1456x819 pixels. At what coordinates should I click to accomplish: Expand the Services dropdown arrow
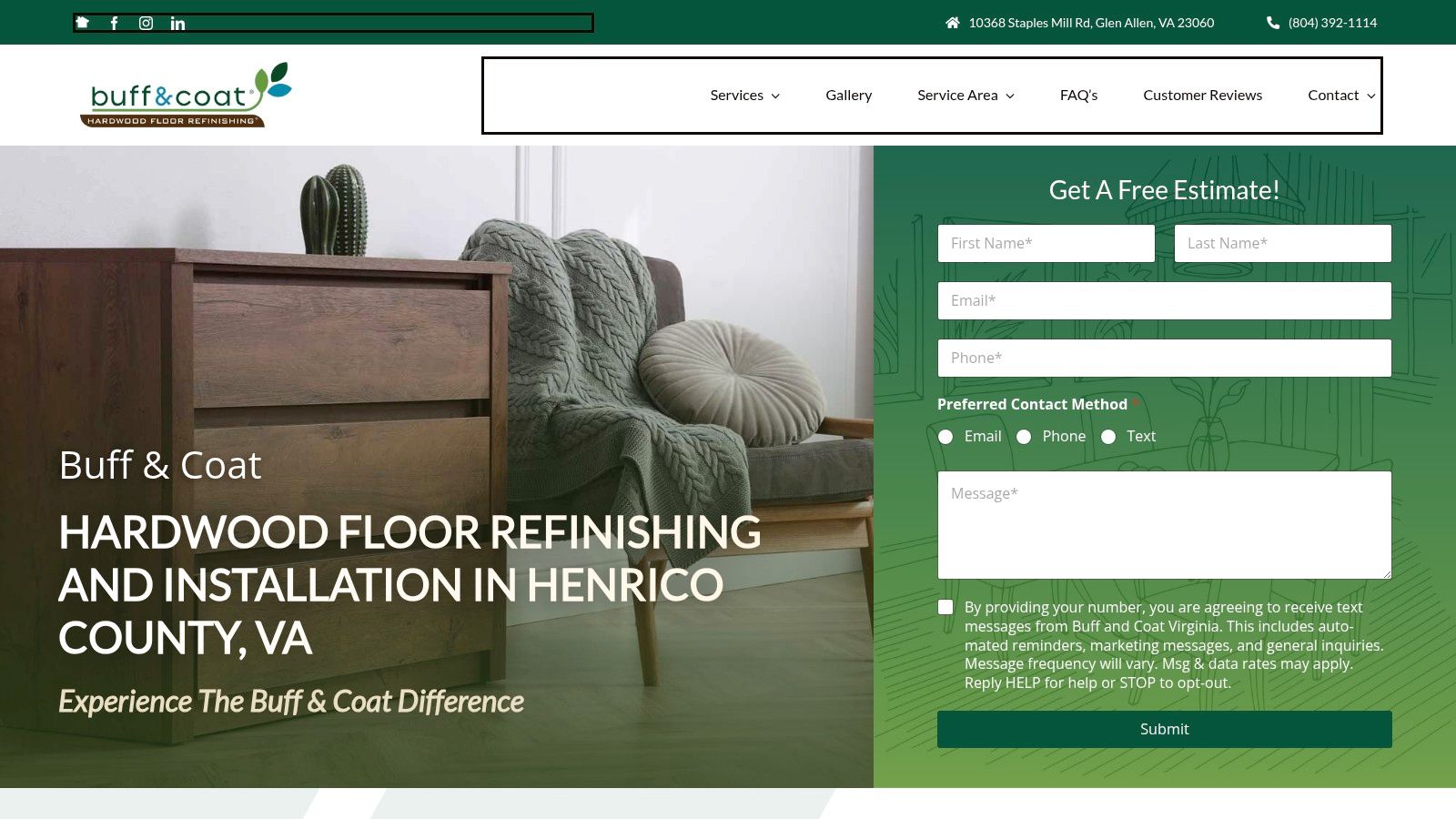775,96
